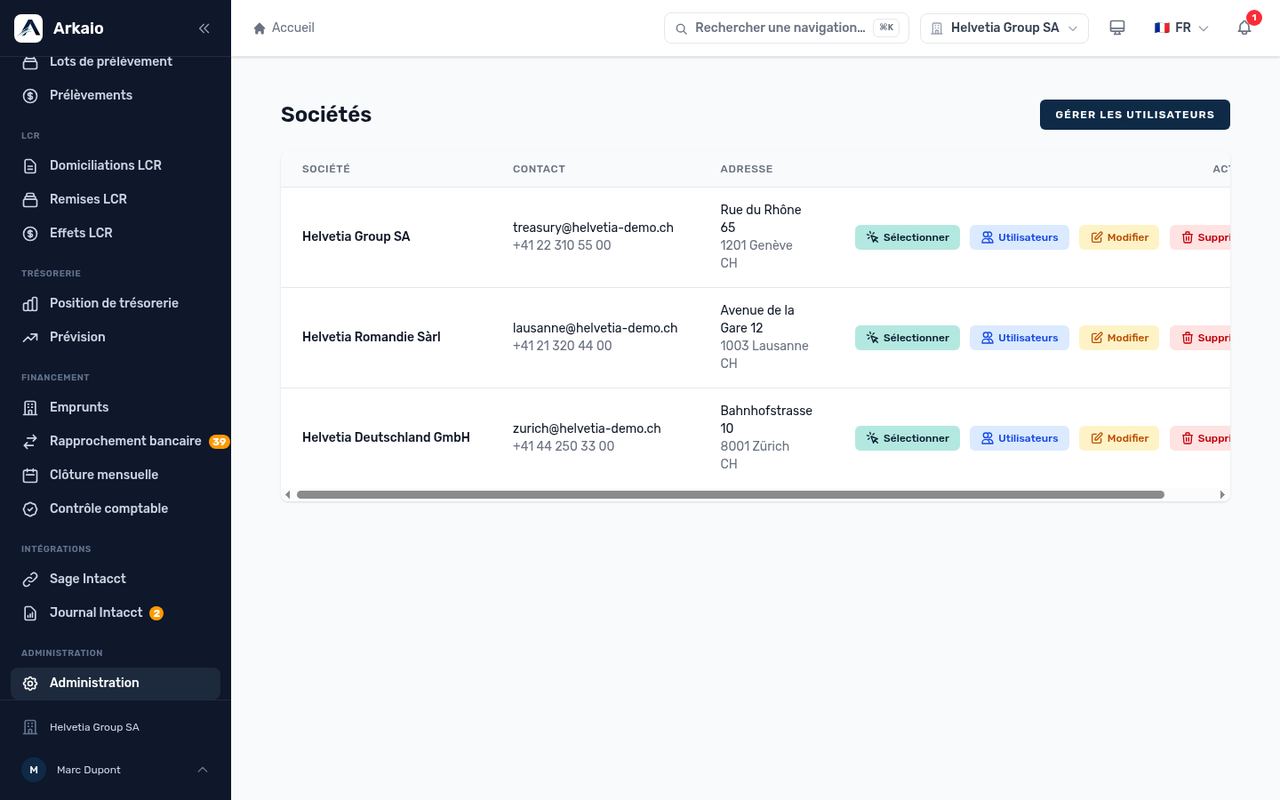
Task: Click the monitor display icon in header
Action: click(1117, 28)
